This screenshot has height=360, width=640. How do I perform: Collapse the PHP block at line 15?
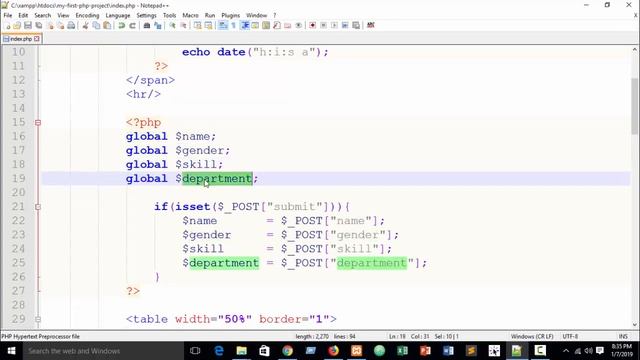click(38, 122)
